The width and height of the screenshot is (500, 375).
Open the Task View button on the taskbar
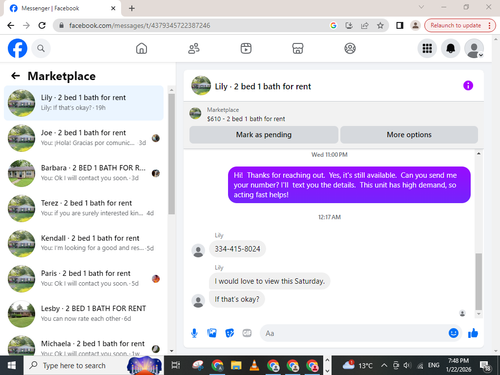pyautogui.click(x=175, y=365)
